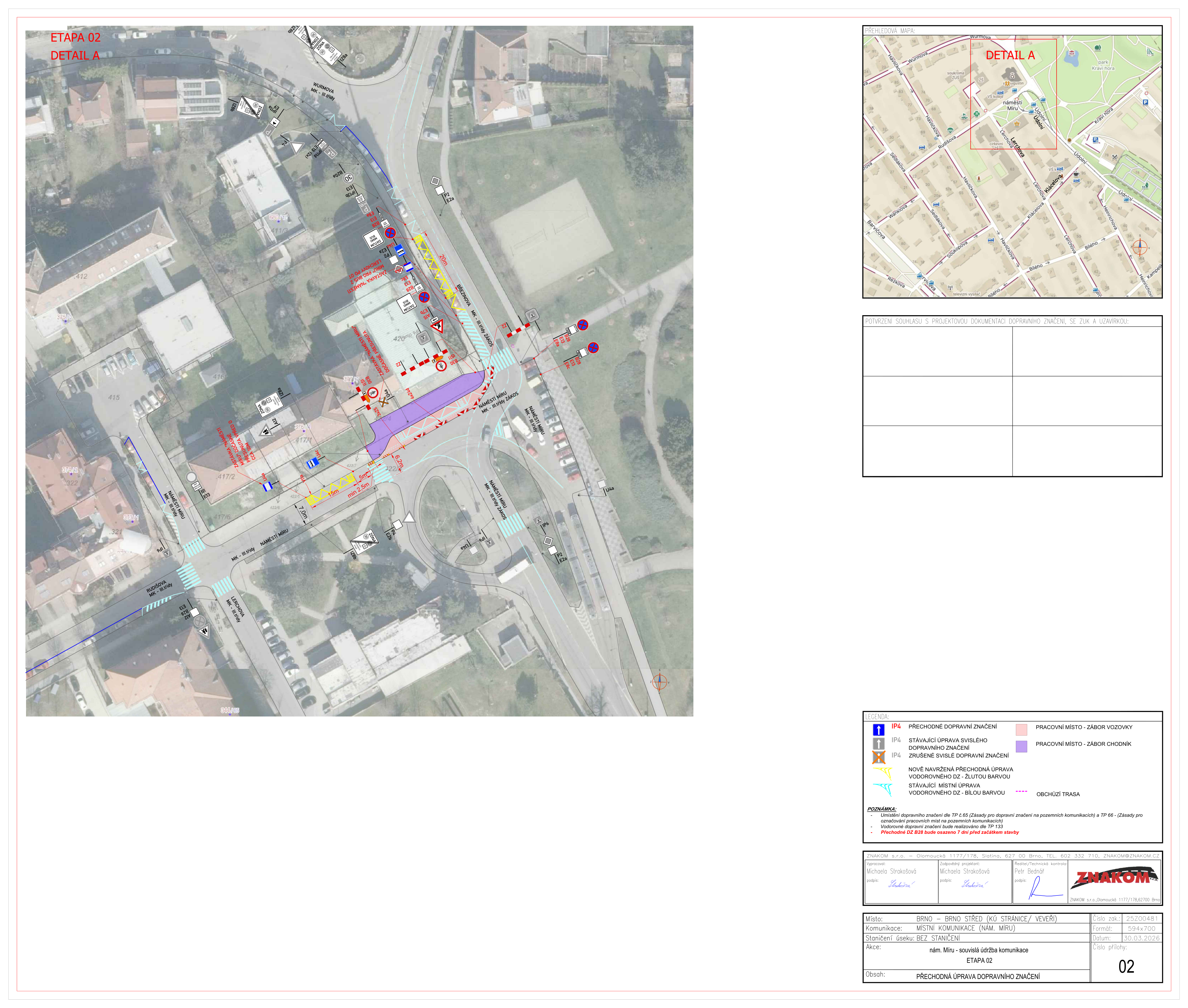Click the compass rose on the aerial plan
The width and height of the screenshot is (1188, 1008).
(659, 682)
